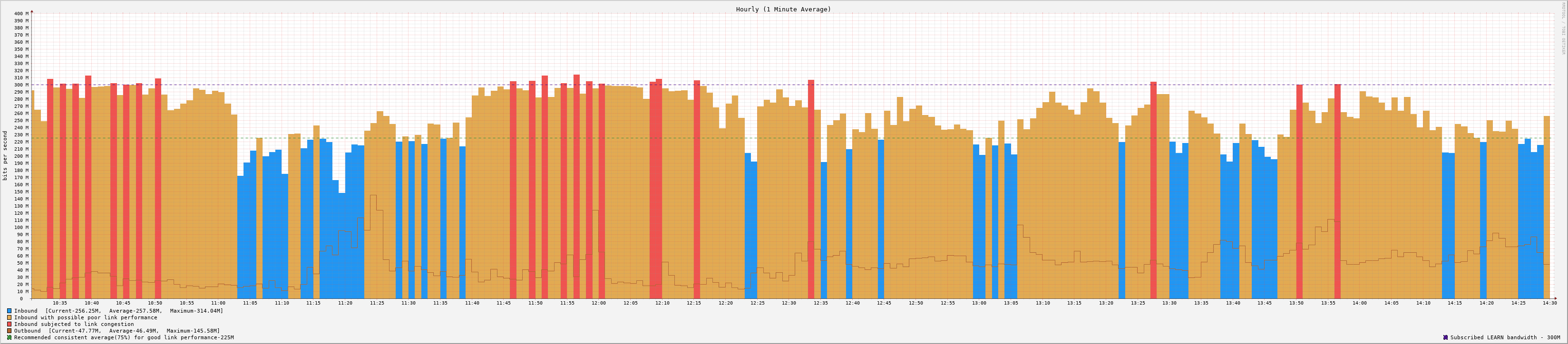This screenshot has height=344, width=1568.
Task: Click the vertical RRDTOOL watermark text
Action: pos(1562,28)
